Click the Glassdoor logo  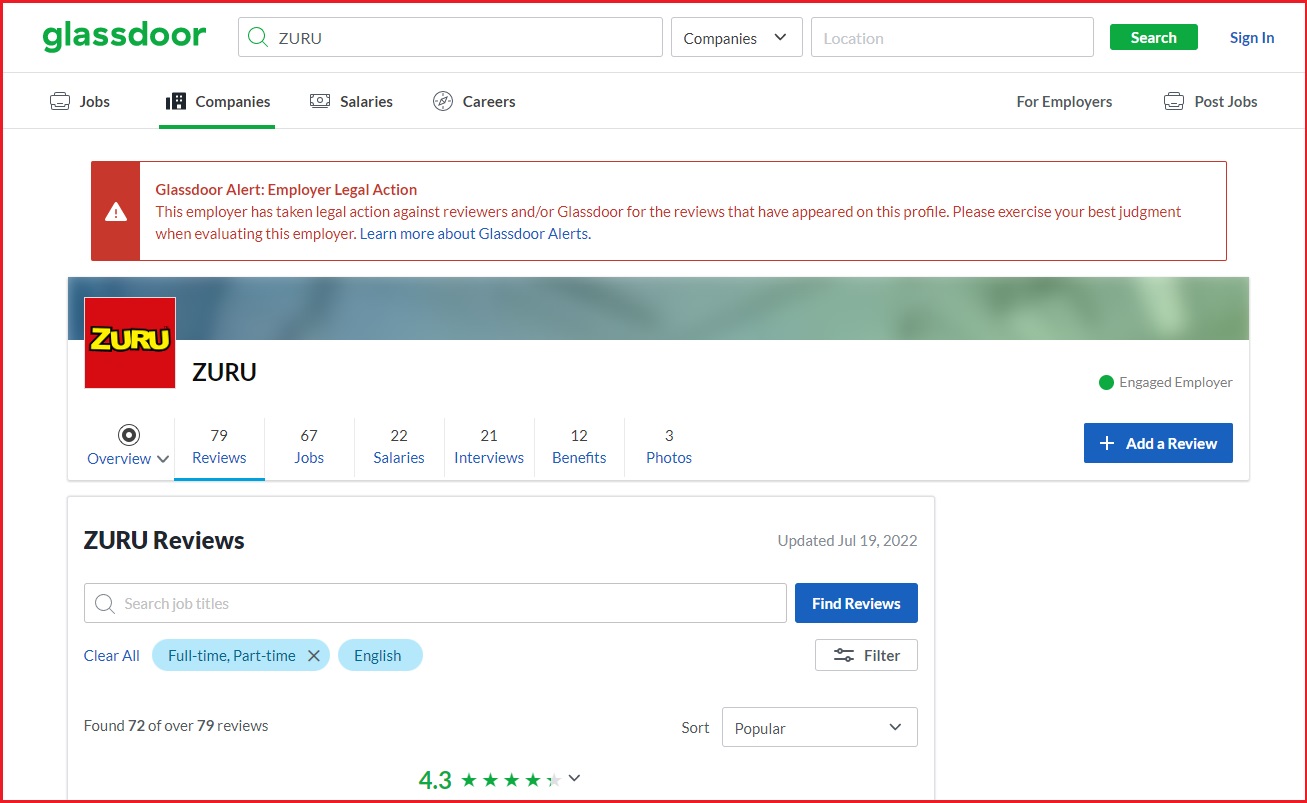coord(123,35)
